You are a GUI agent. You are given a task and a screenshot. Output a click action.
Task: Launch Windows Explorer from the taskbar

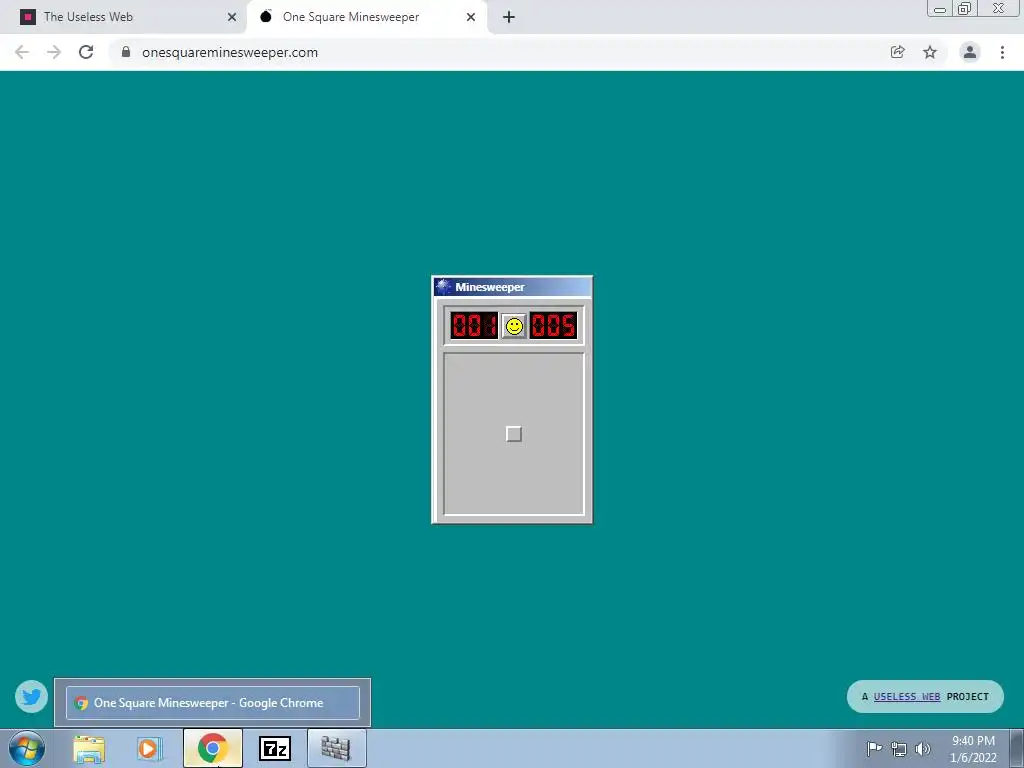tap(89, 748)
